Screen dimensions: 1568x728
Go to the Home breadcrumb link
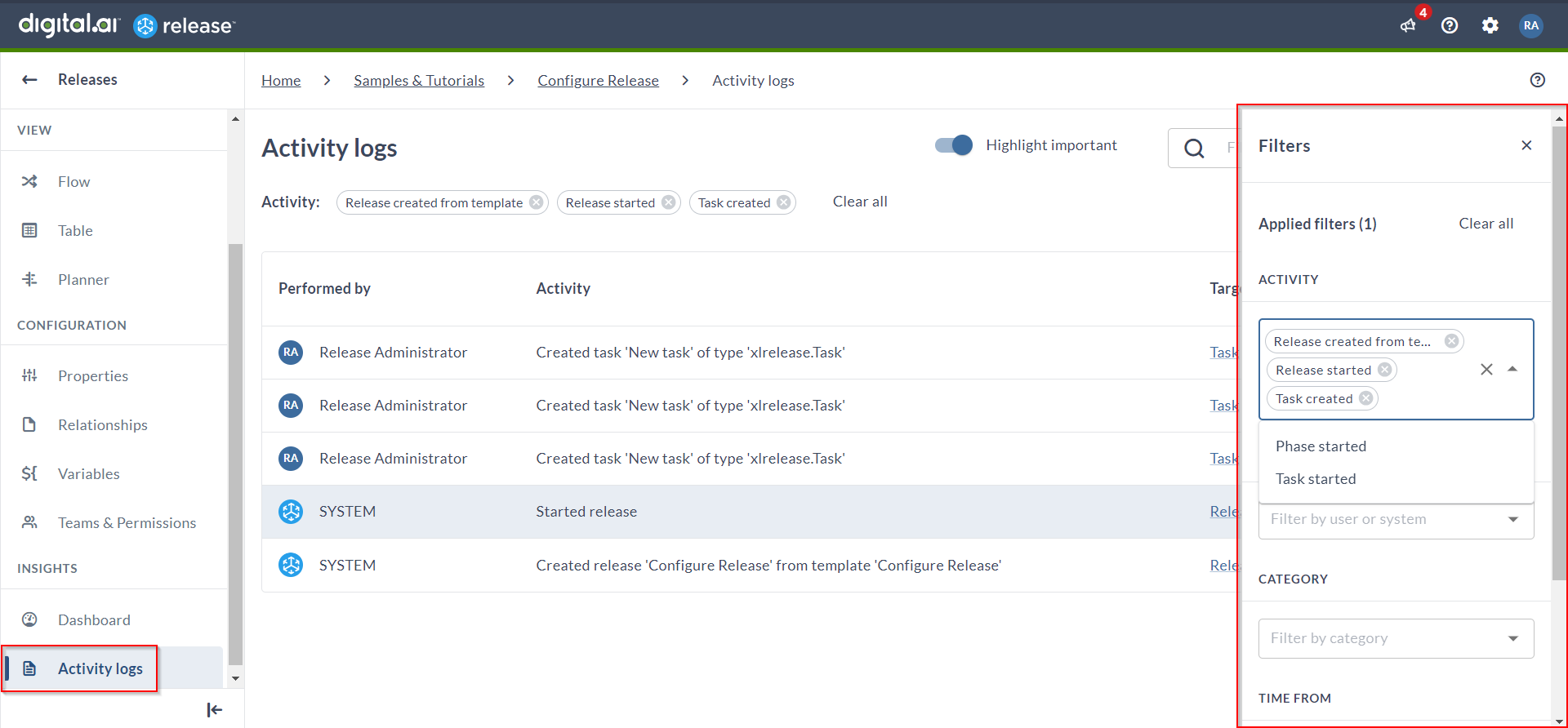pos(281,80)
